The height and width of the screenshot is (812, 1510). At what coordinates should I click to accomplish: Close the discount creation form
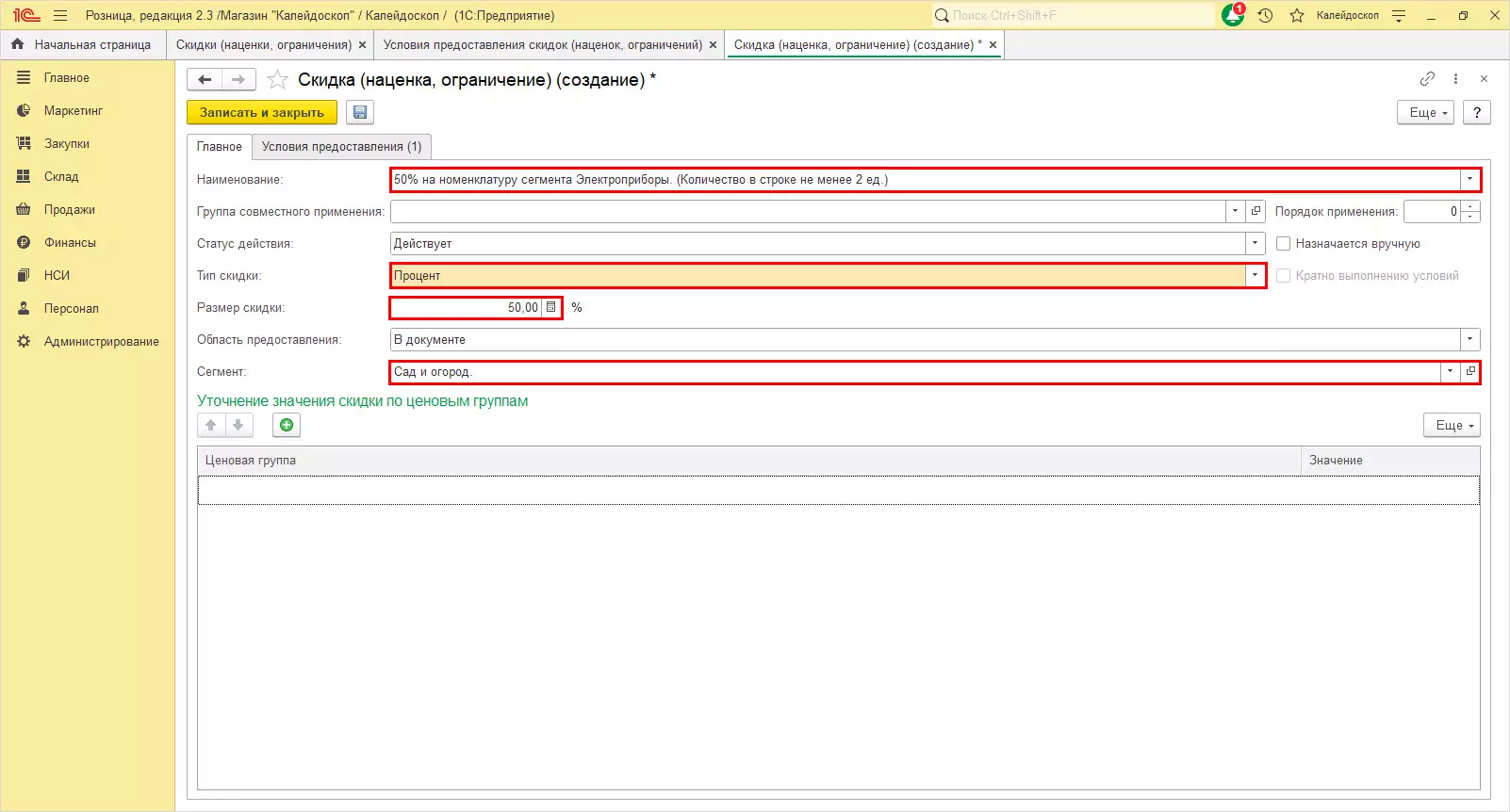(x=1484, y=79)
